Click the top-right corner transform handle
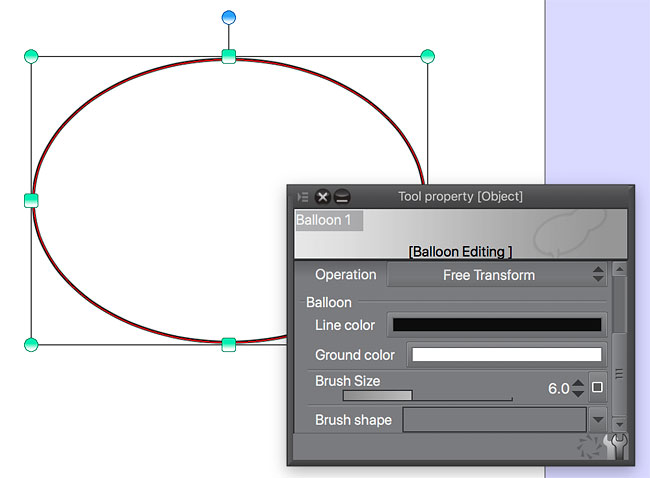This screenshot has width=650, height=478. (x=427, y=56)
